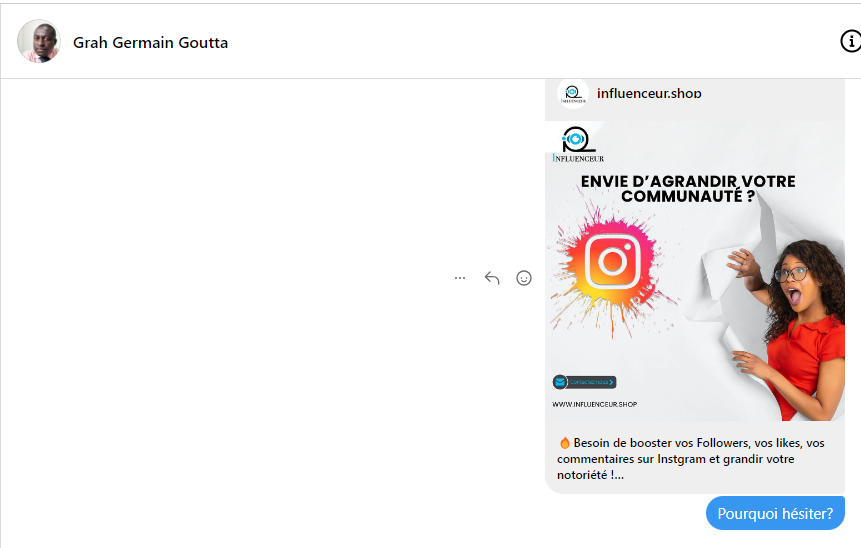Image resolution: width=861 pixels, height=548 pixels.
Task: Click the fire emoji starting the caption
Action: tap(565, 443)
